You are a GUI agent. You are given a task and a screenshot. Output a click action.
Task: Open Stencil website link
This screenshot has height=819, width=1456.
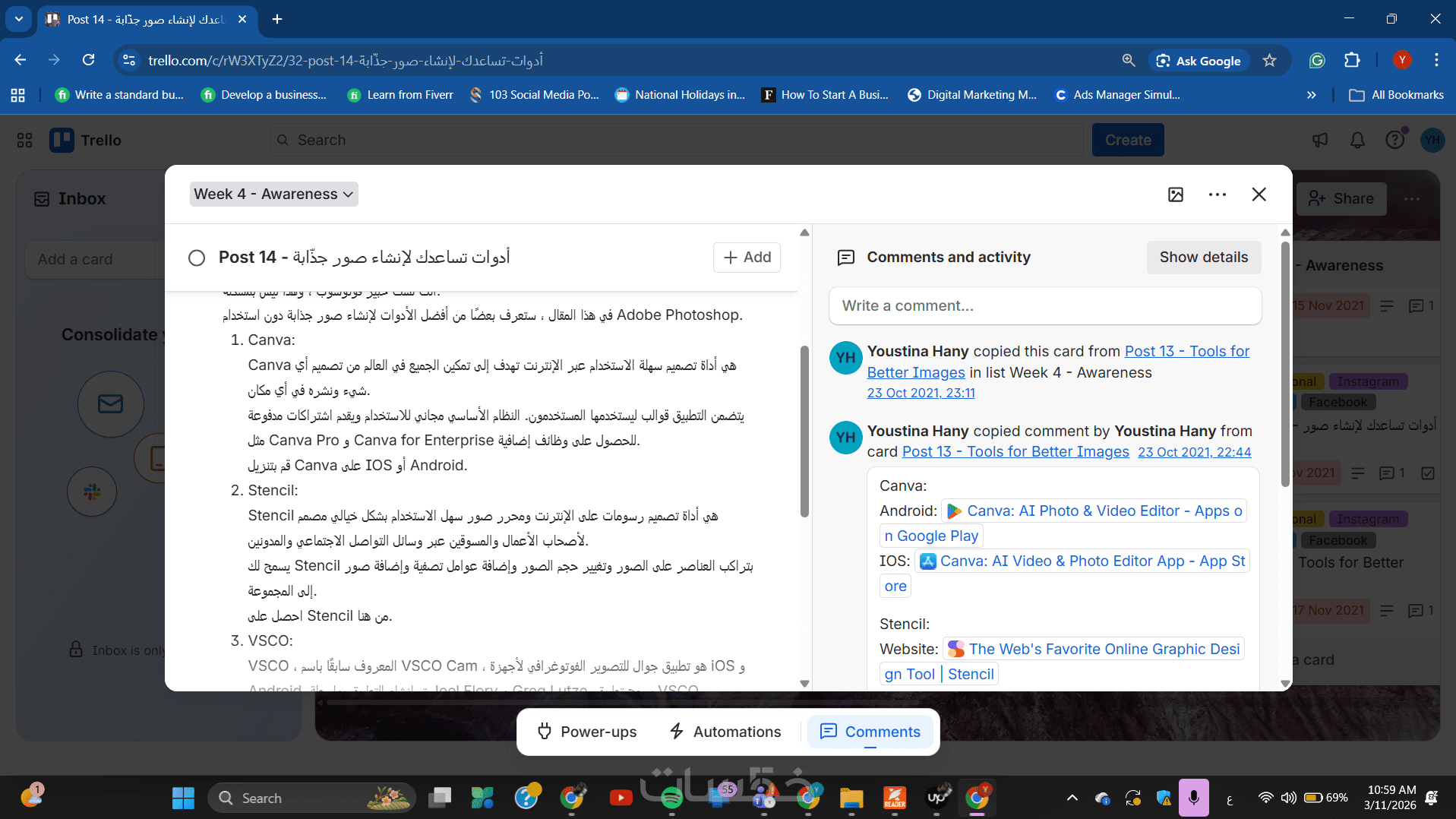(x=1094, y=650)
